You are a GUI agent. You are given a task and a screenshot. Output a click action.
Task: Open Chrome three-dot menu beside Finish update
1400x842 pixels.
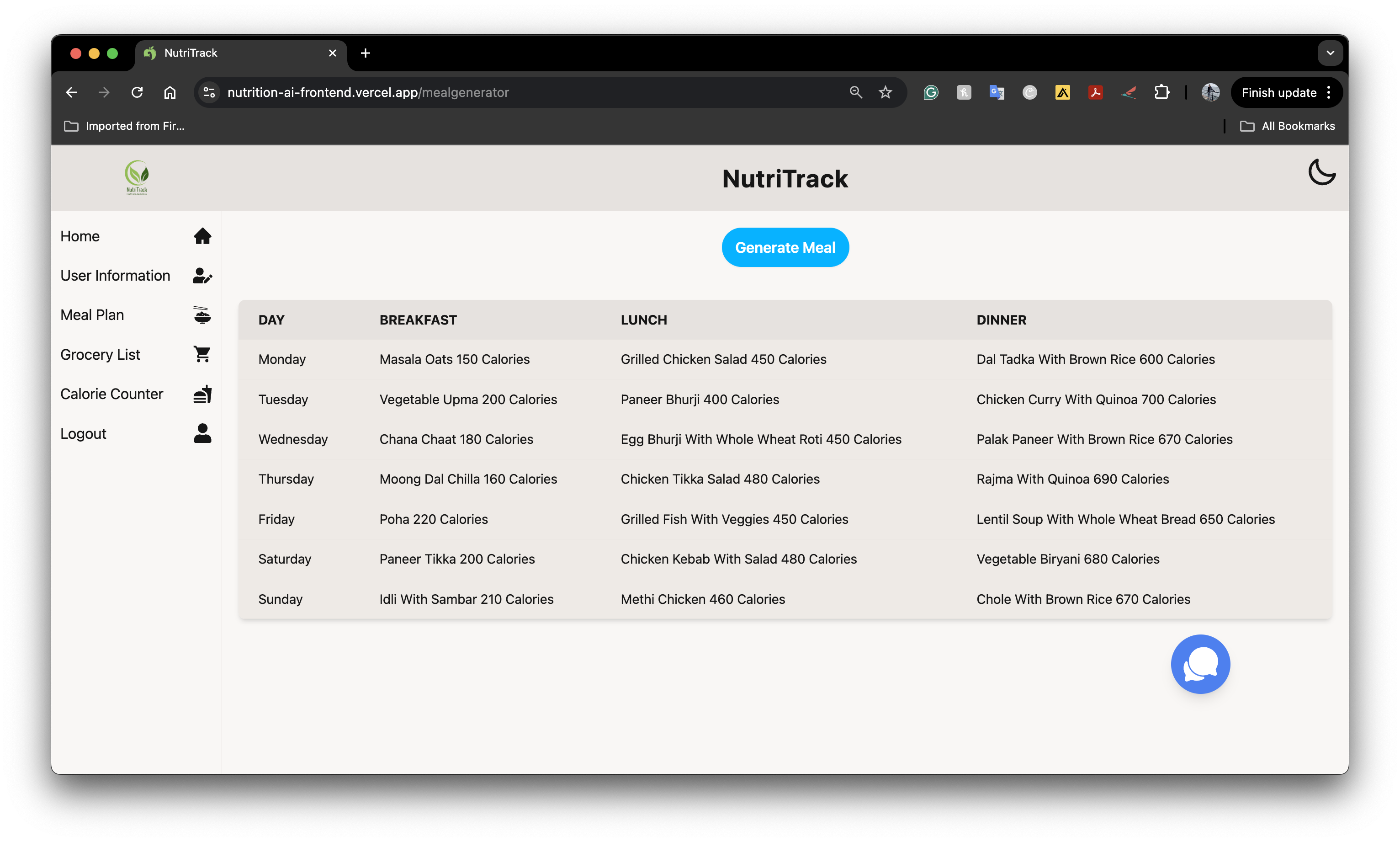click(1329, 92)
